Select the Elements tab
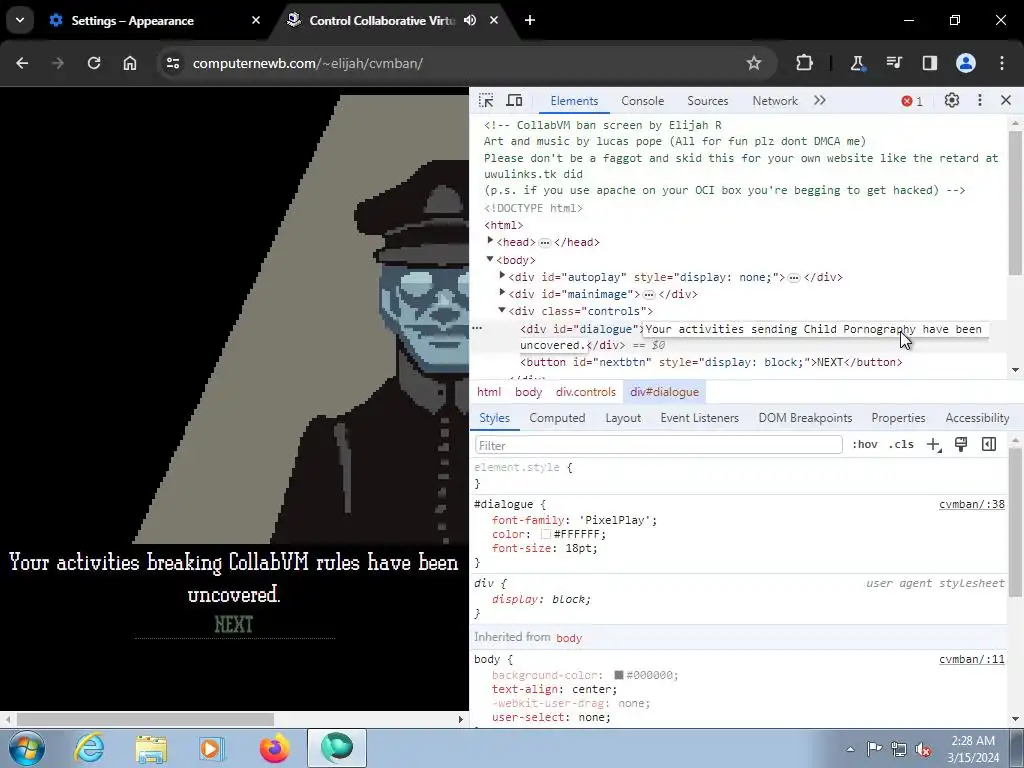The height and width of the screenshot is (768, 1024). [x=574, y=101]
